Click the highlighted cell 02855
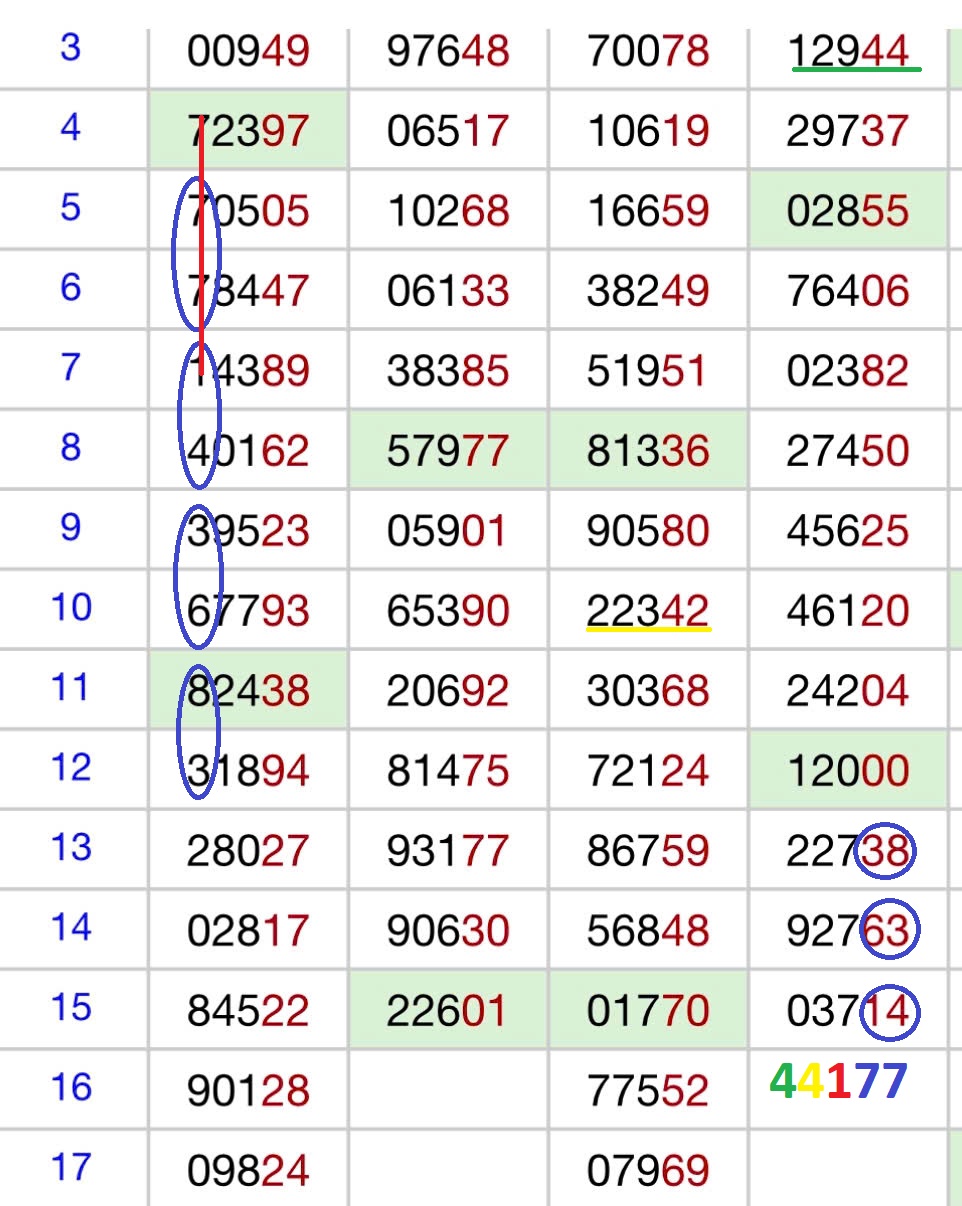The image size is (962, 1206). coord(848,211)
